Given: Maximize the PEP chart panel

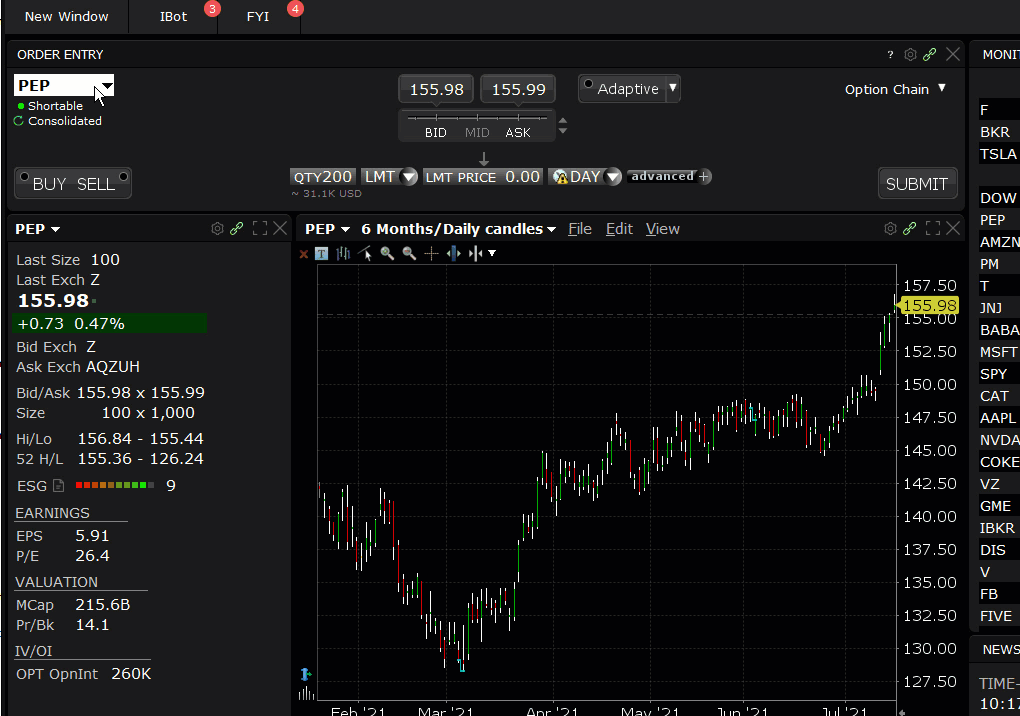Looking at the screenshot, I should [933, 228].
